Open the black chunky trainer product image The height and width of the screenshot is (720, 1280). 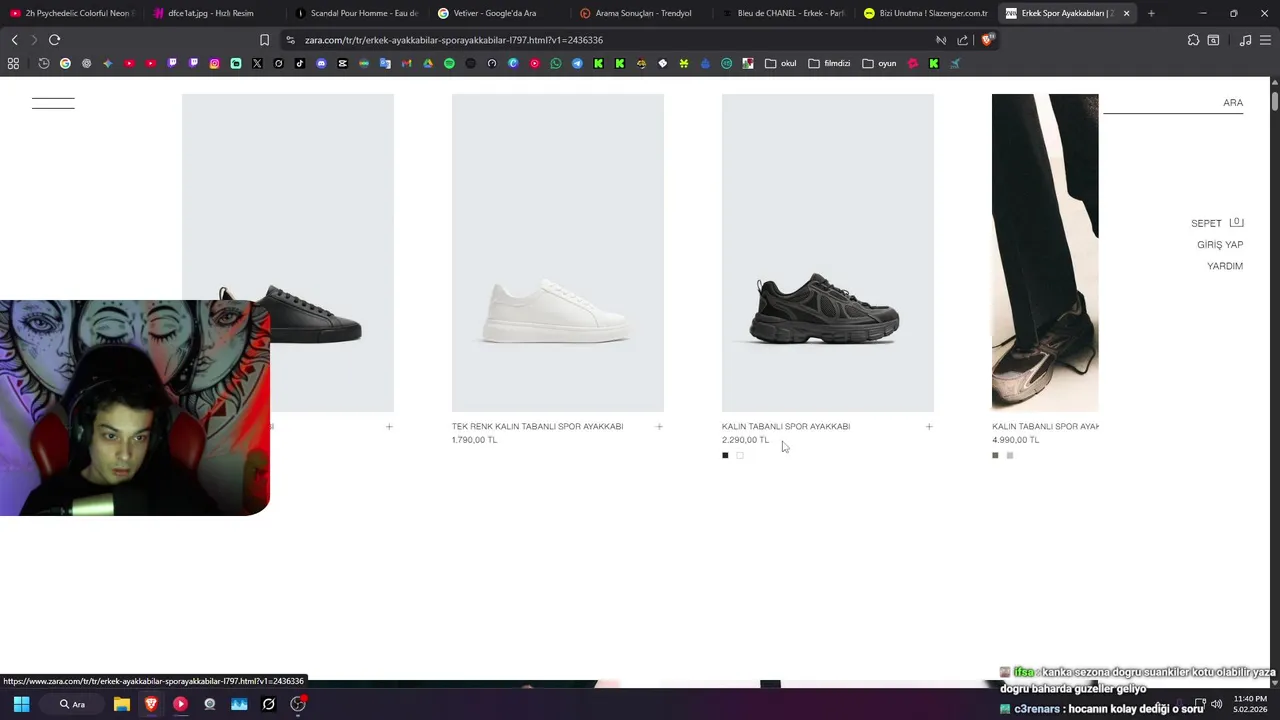[828, 252]
